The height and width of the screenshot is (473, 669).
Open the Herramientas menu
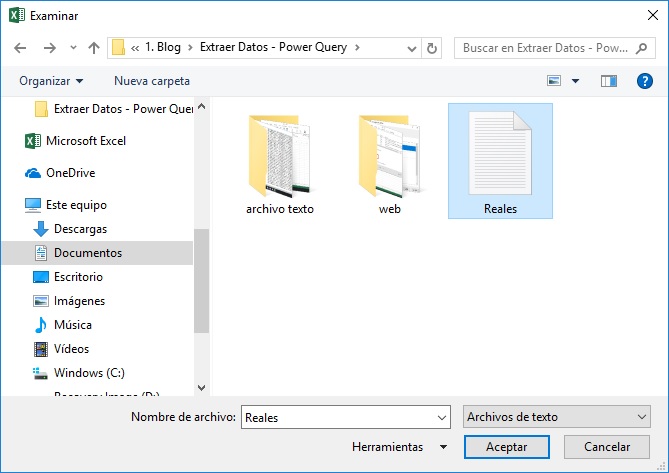387,447
